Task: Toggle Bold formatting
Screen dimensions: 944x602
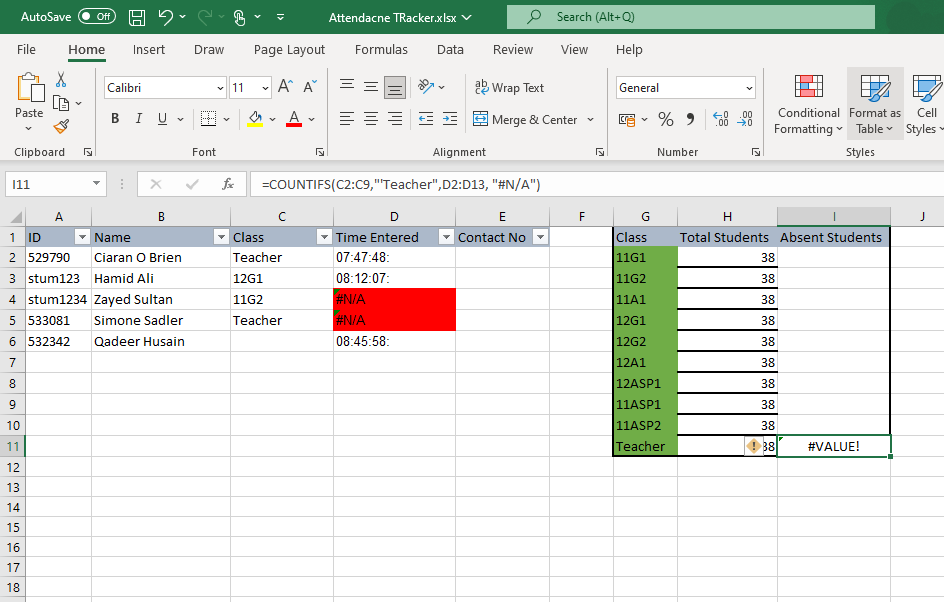Action: (114, 120)
